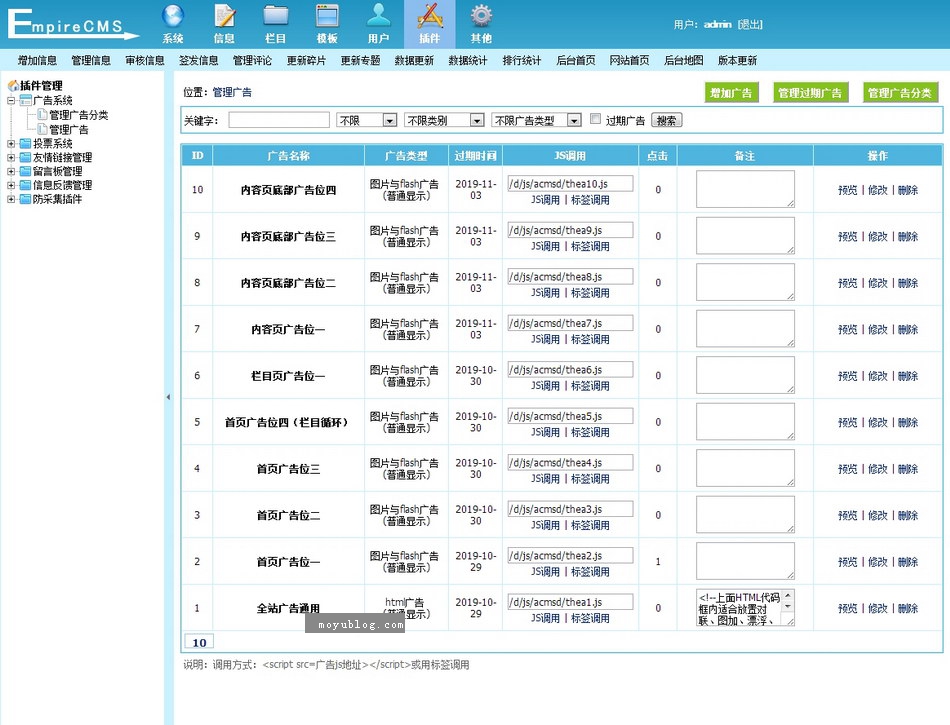Click the page icon beside 管理广告分类
Viewport: 950px width, 725px height.
click(x=42, y=114)
